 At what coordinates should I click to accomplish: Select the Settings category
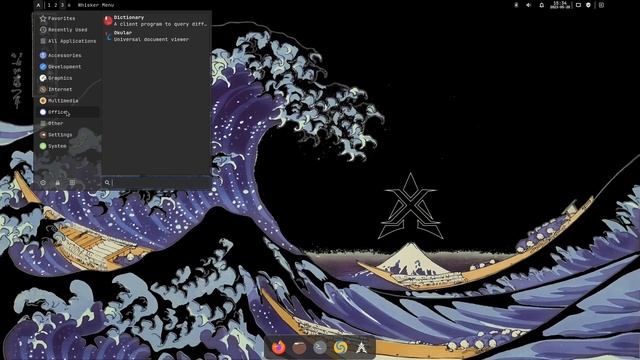point(67,135)
